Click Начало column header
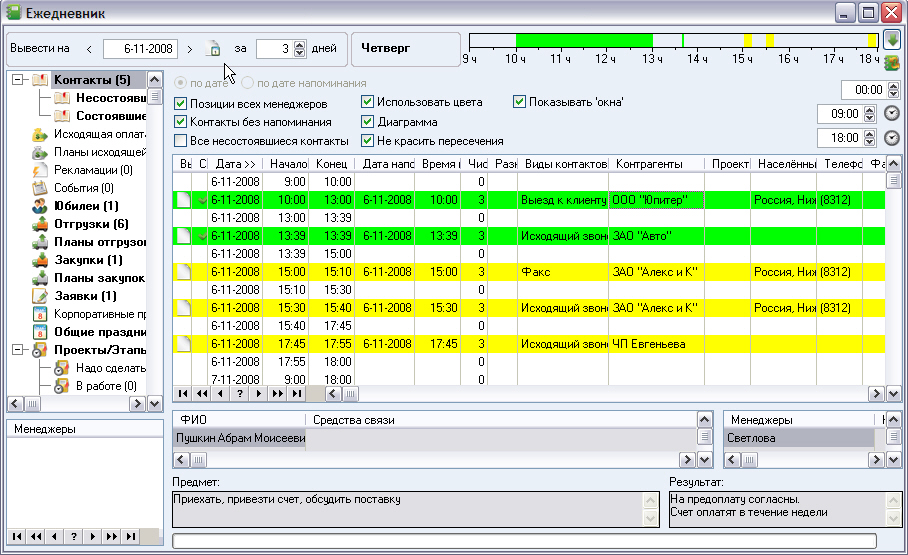The width and height of the screenshot is (908, 555). (285, 164)
